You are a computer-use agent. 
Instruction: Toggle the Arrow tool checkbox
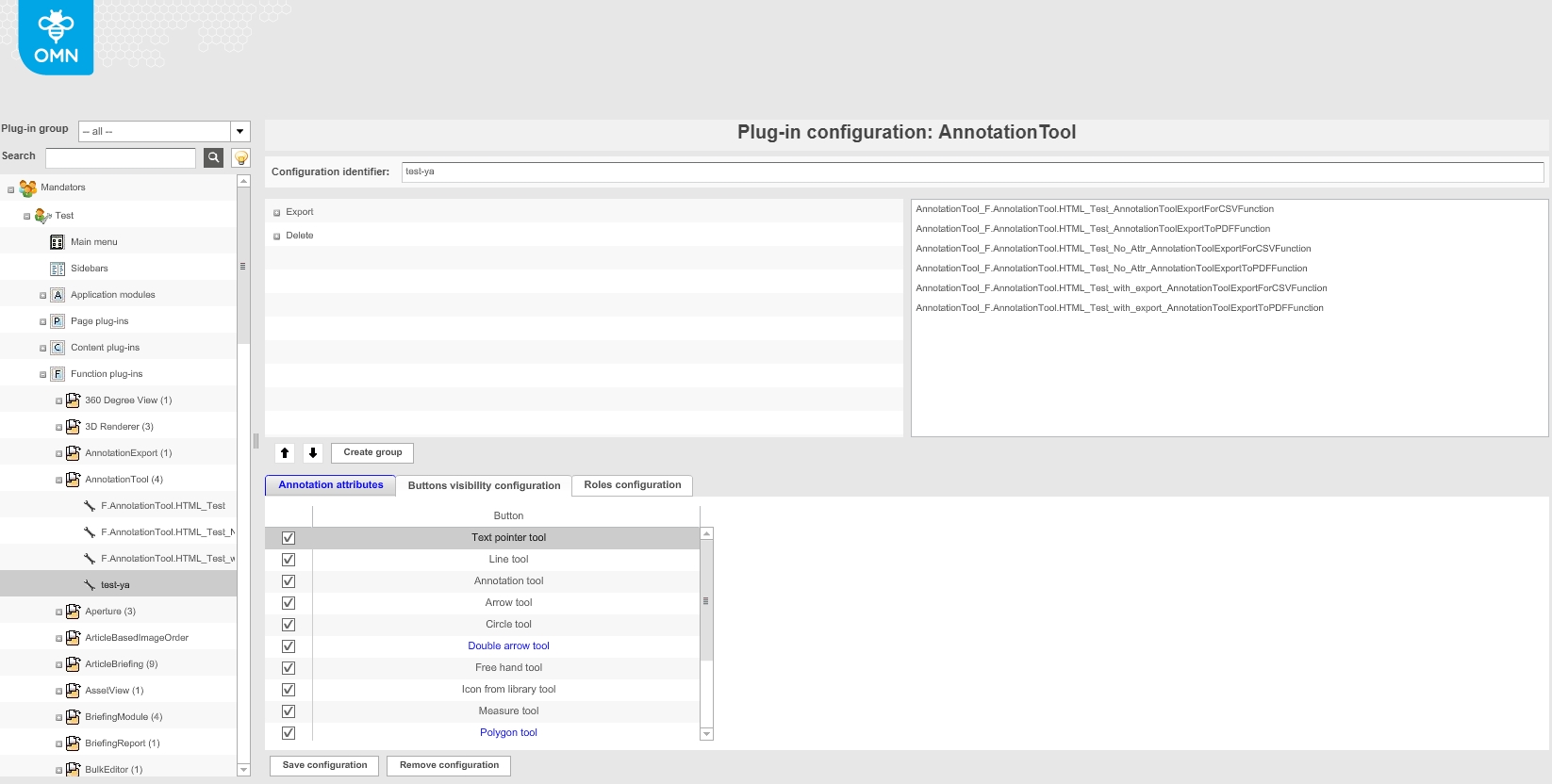[289, 603]
